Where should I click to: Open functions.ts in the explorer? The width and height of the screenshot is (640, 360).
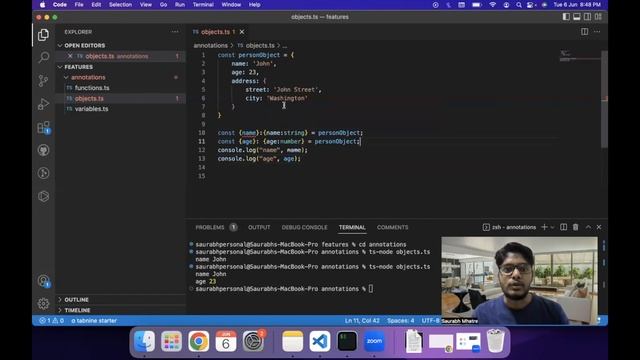point(92,88)
